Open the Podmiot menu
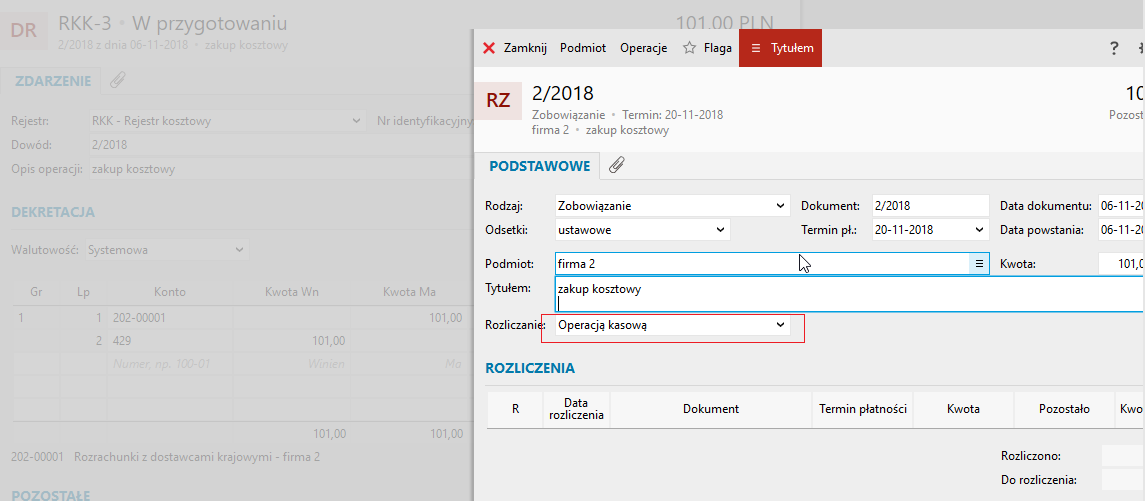 [x=582, y=48]
